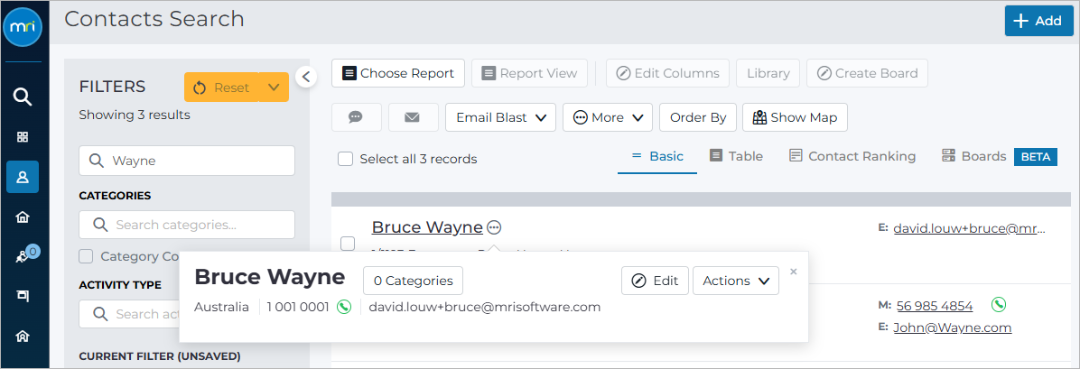Click green phone icon next to 1 001 0001

(344, 307)
